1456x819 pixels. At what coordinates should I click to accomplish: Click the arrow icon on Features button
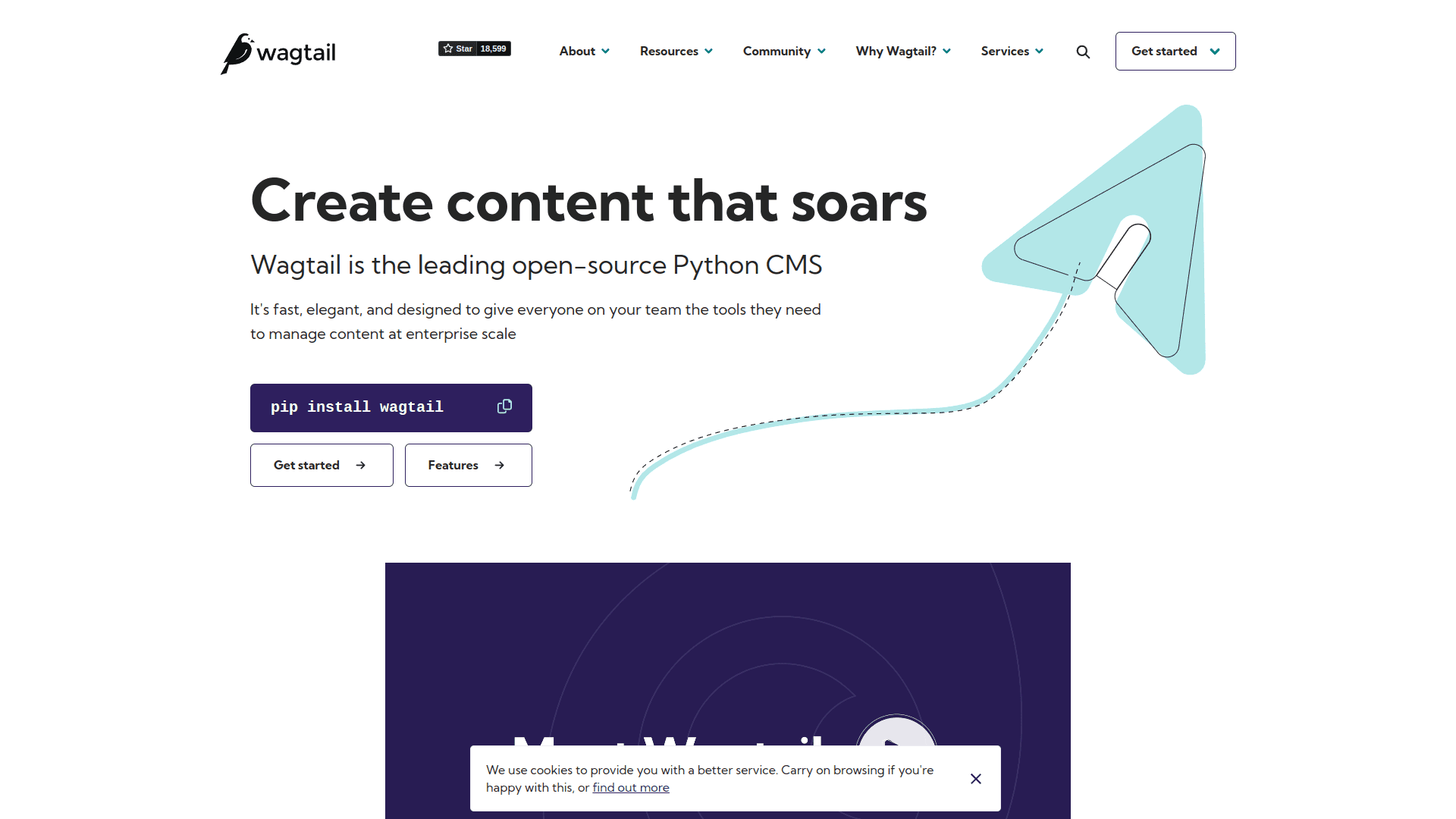[x=498, y=465]
